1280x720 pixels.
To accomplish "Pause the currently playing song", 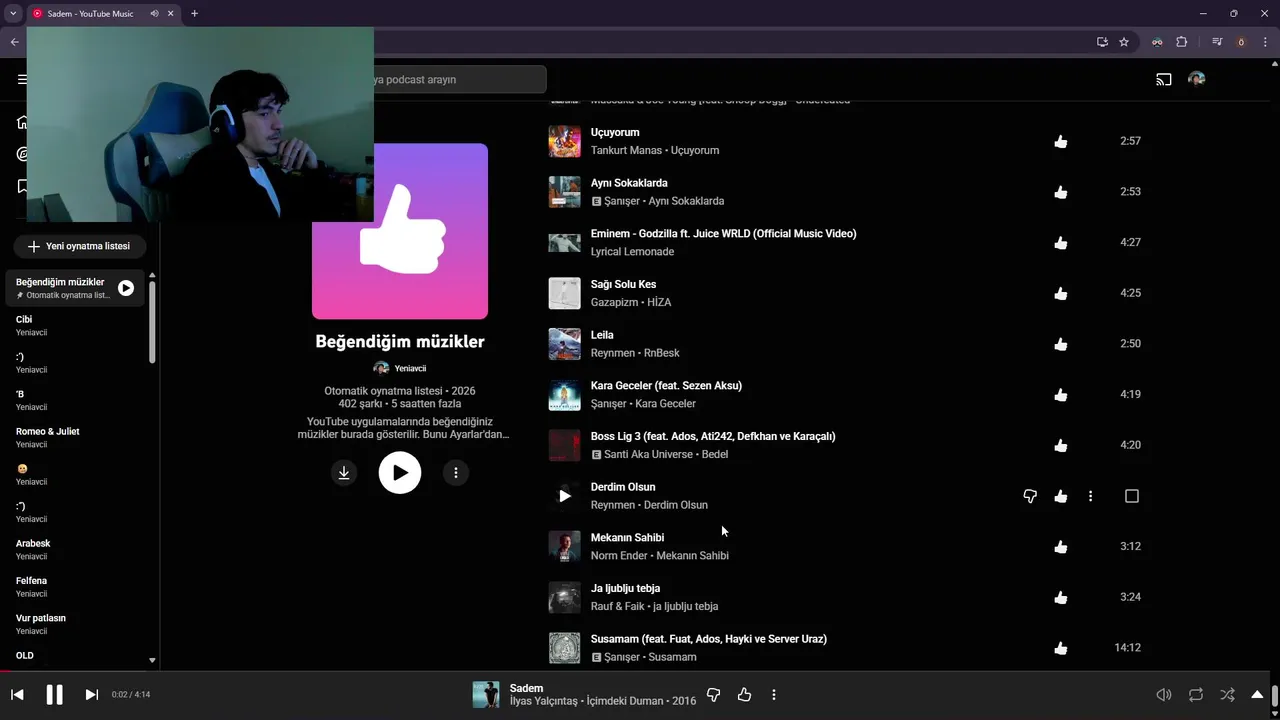I will click(54, 694).
